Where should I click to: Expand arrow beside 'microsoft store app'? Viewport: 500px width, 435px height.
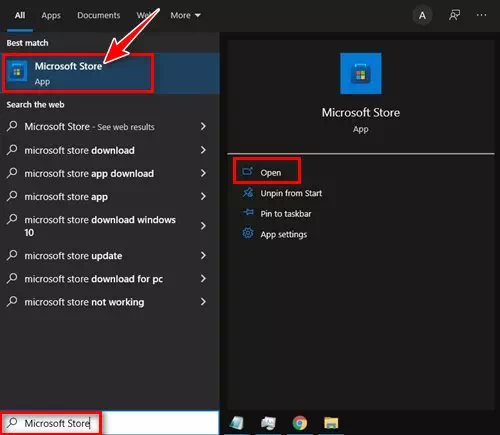pyautogui.click(x=203, y=196)
